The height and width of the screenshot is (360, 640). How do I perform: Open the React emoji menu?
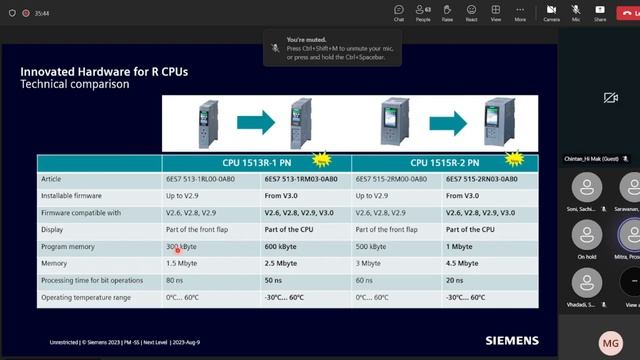[x=471, y=13]
